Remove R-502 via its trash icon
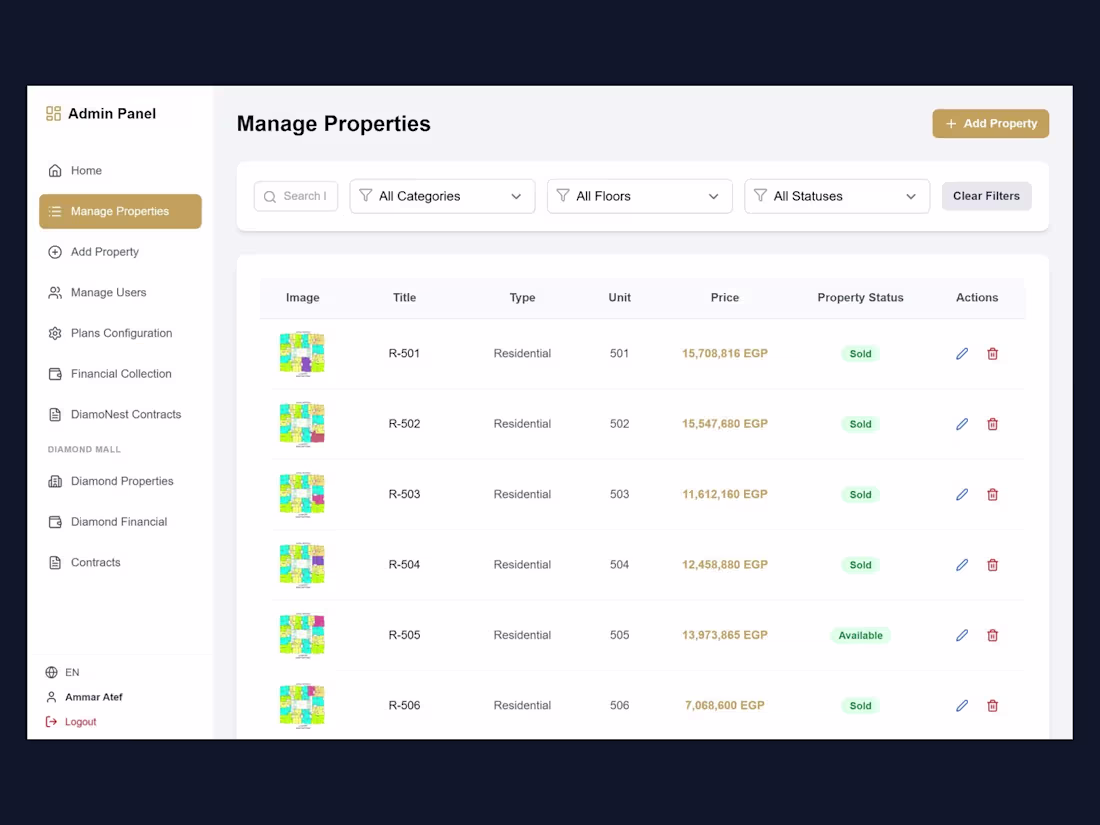 click(x=993, y=424)
